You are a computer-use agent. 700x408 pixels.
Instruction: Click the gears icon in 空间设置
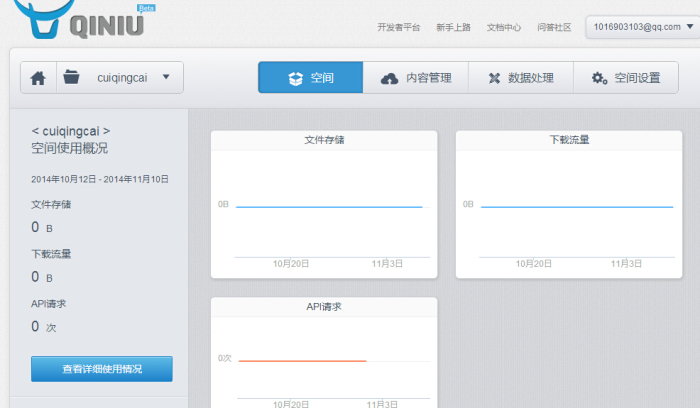coord(599,78)
